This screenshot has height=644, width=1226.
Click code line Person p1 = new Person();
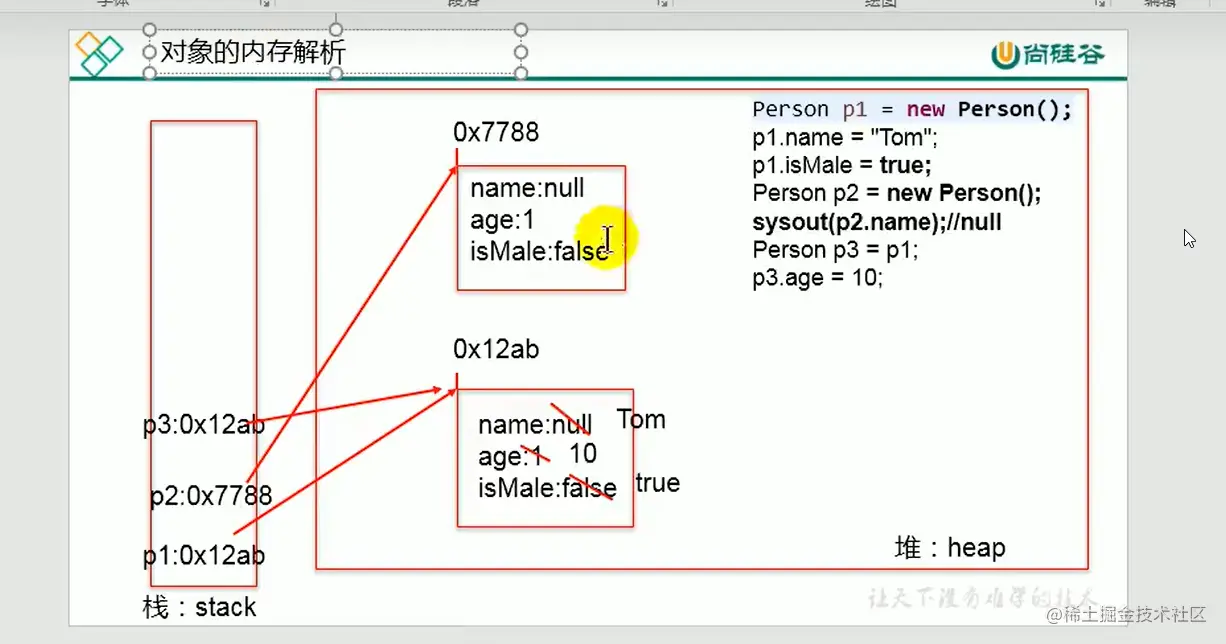(912, 109)
